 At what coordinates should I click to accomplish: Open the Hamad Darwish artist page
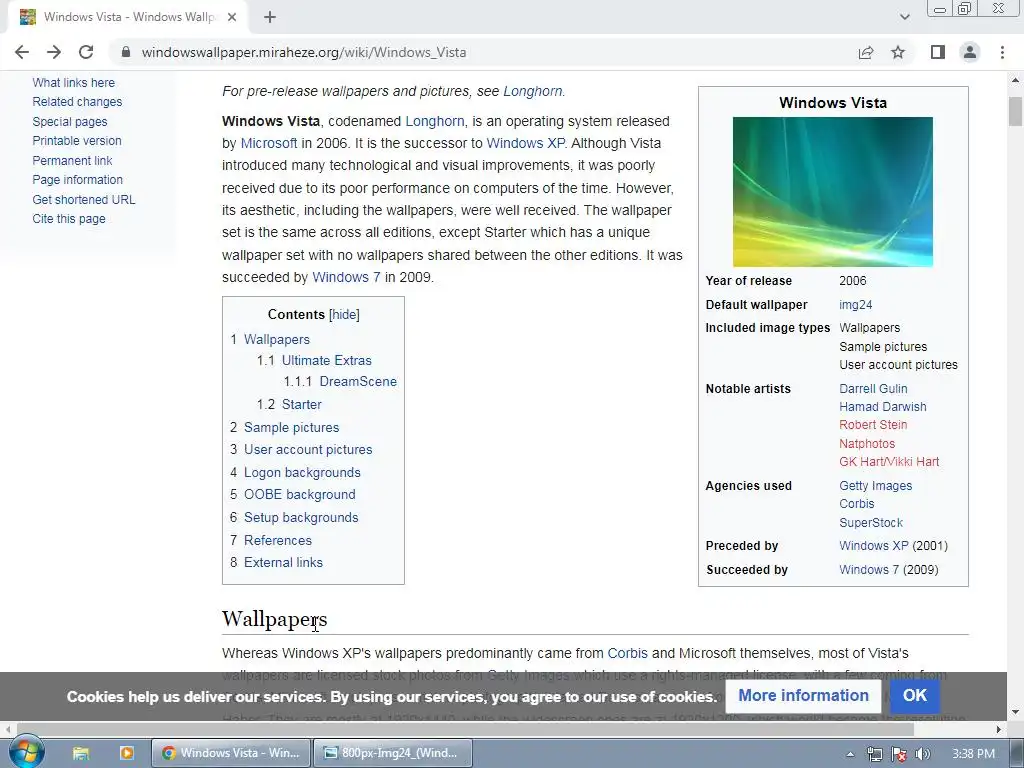point(882,406)
